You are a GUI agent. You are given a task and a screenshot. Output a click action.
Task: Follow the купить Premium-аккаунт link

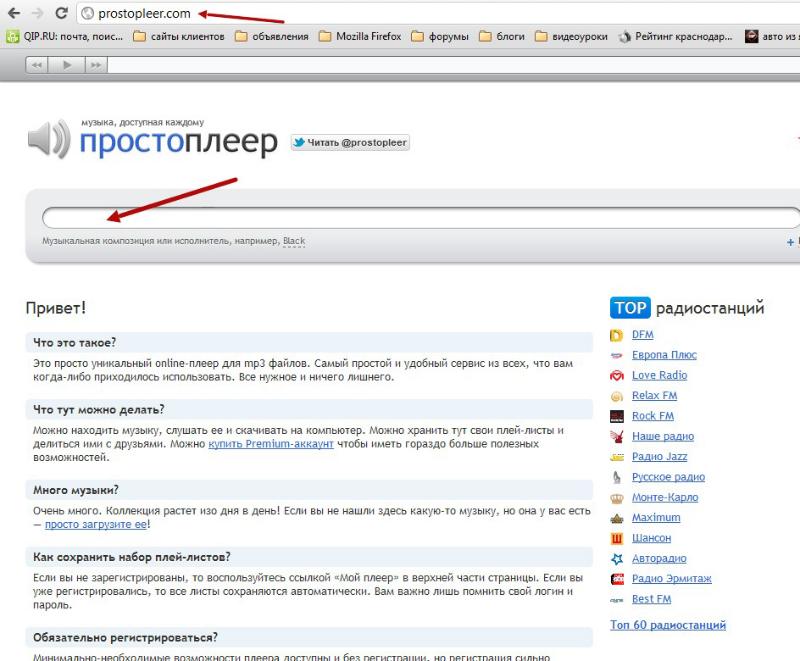click(x=271, y=444)
